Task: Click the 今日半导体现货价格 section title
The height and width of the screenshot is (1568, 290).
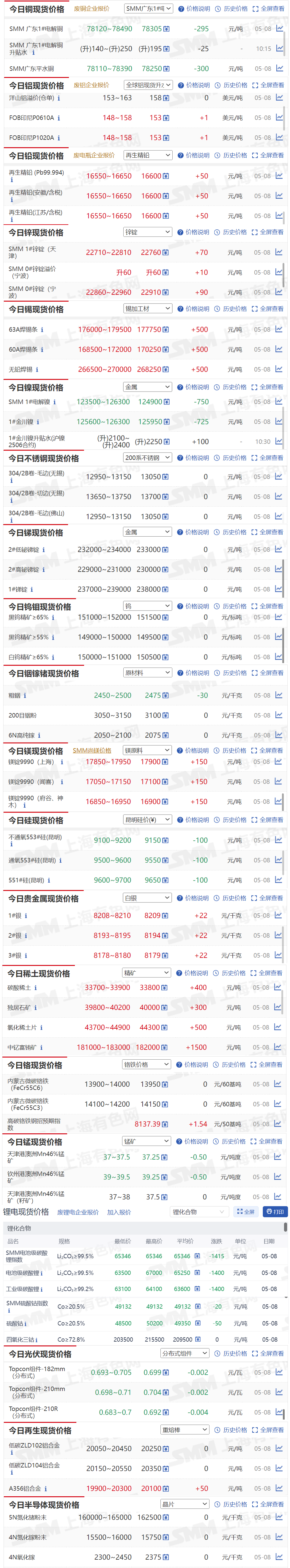Action: click(x=44, y=1505)
